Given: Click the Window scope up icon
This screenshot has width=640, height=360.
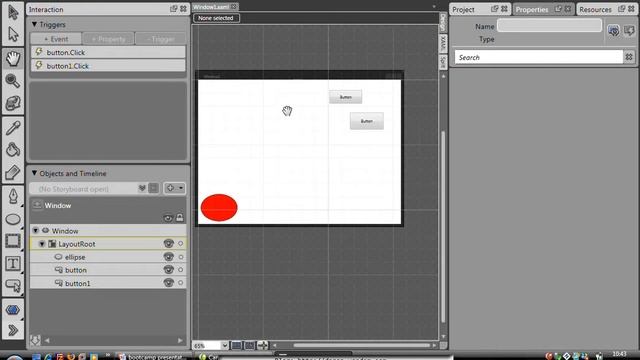Looking at the screenshot, I should pyautogui.click(x=37, y=205).
